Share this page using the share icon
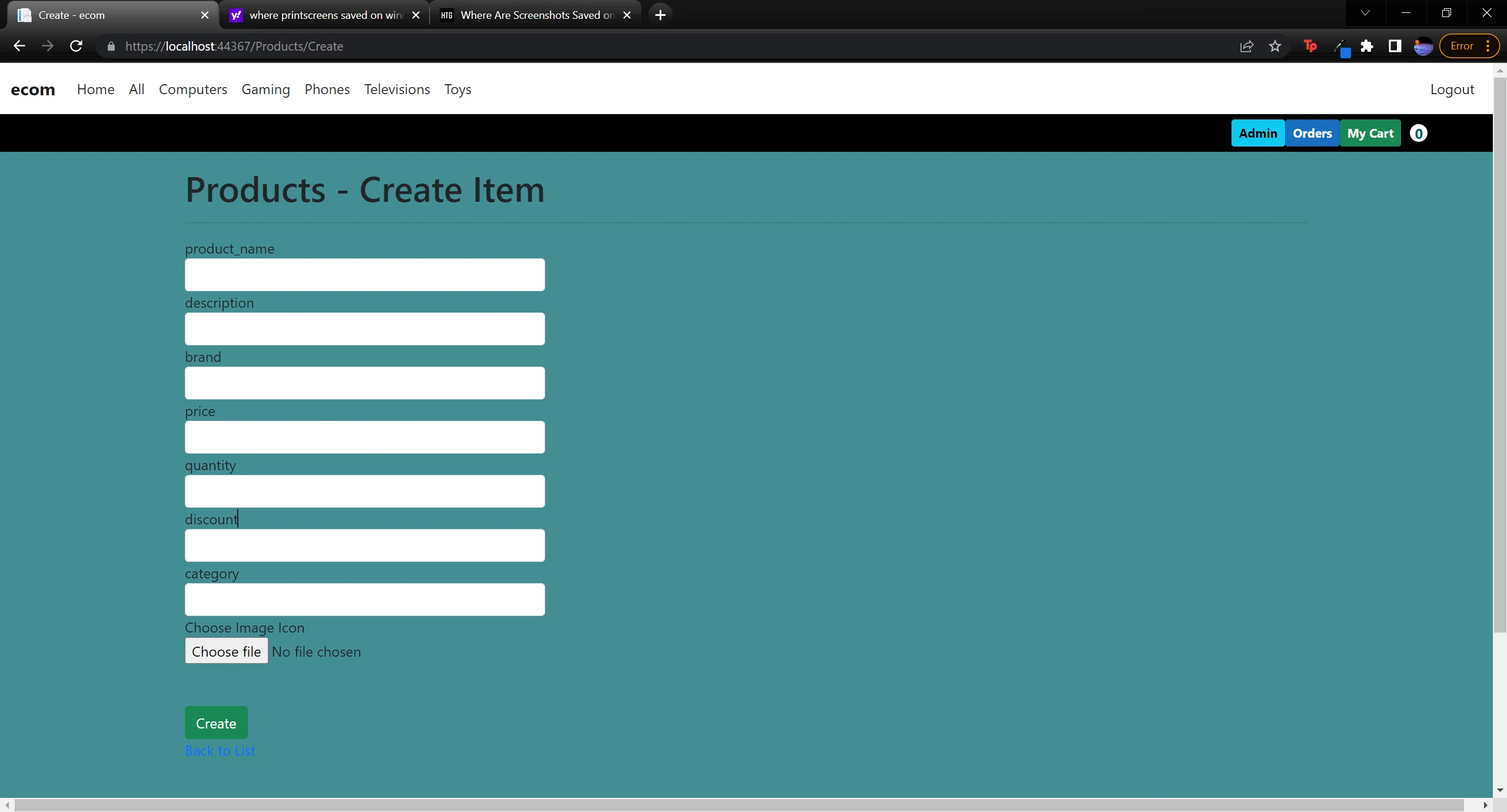Viewport: 1507px width, 812px height. 1246,46
